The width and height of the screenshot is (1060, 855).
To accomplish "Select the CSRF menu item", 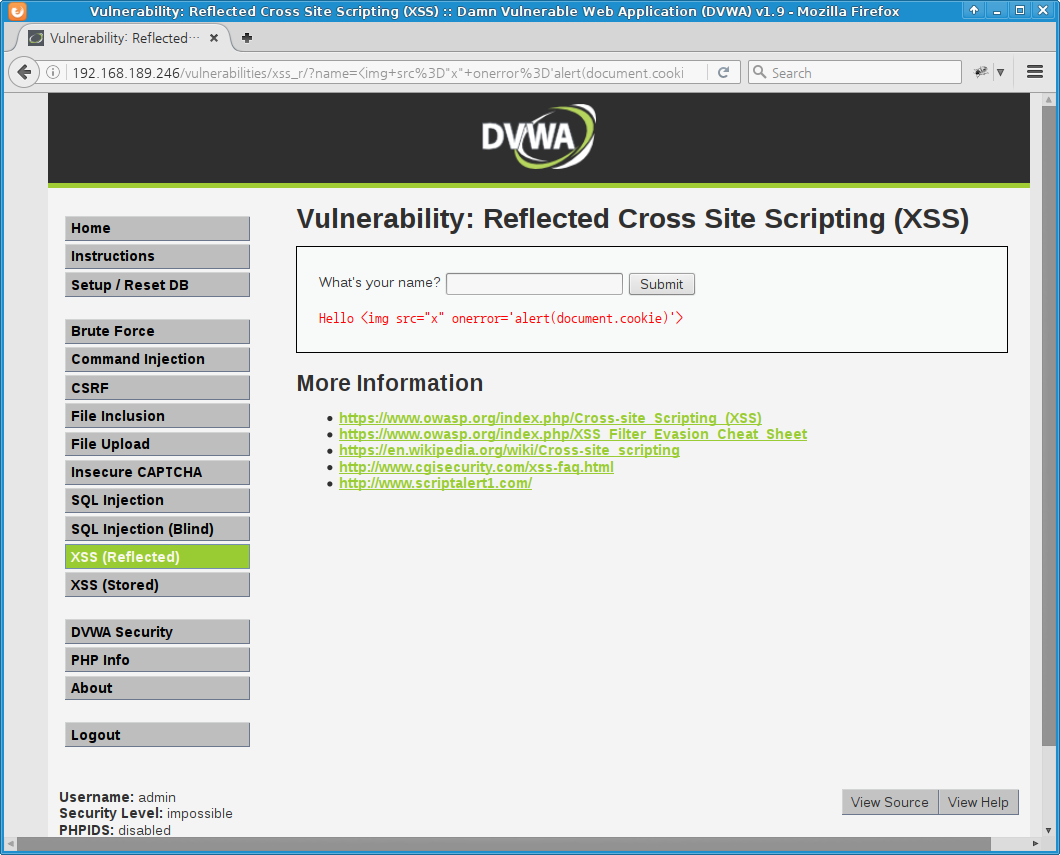I will pyautogui.click(x=158, y=387).
